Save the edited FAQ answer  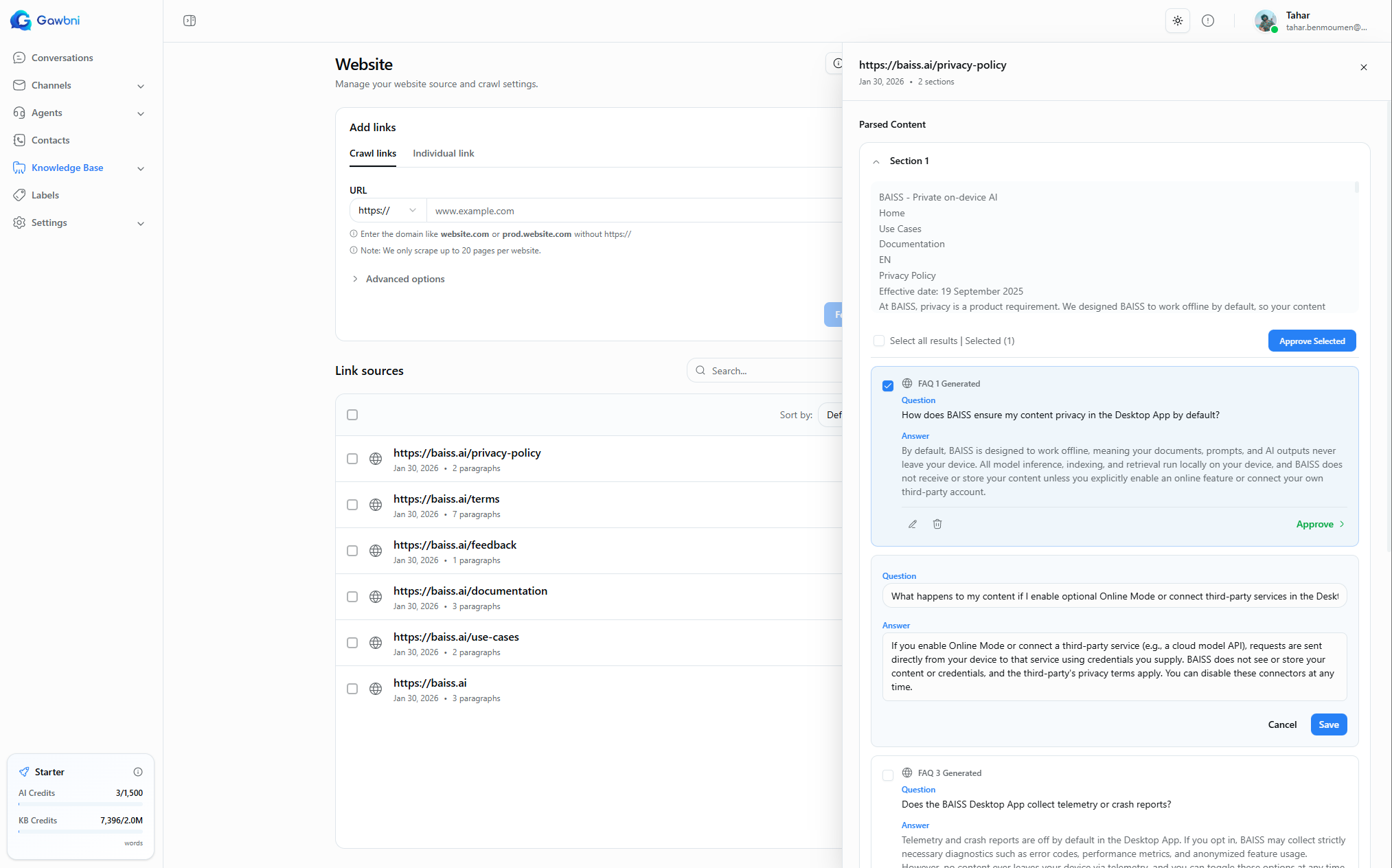(1328, 724)
